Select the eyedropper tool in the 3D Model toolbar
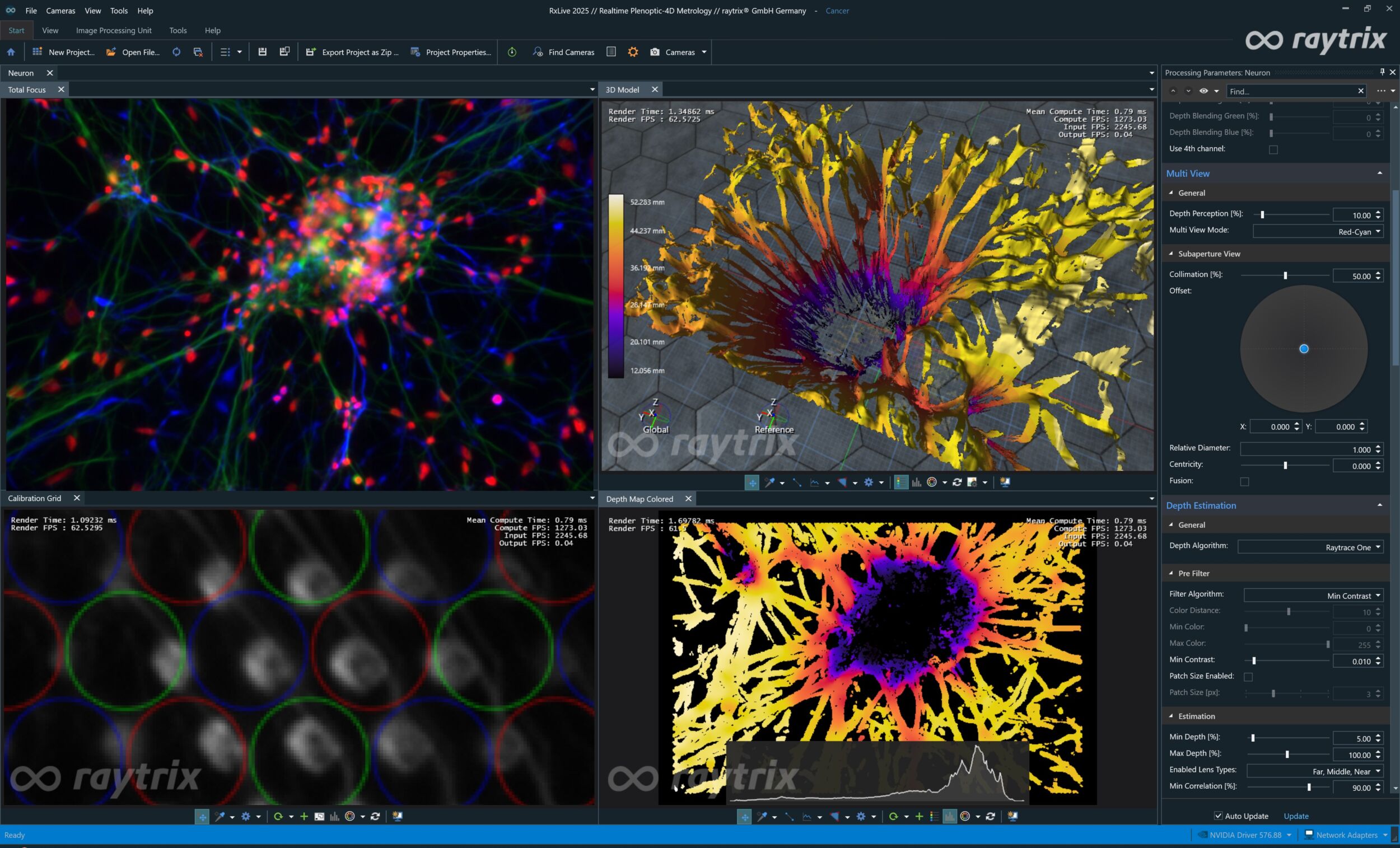The height and width of the screenshot is (848, 1400). pyautogui.click(x=770, y=482)
